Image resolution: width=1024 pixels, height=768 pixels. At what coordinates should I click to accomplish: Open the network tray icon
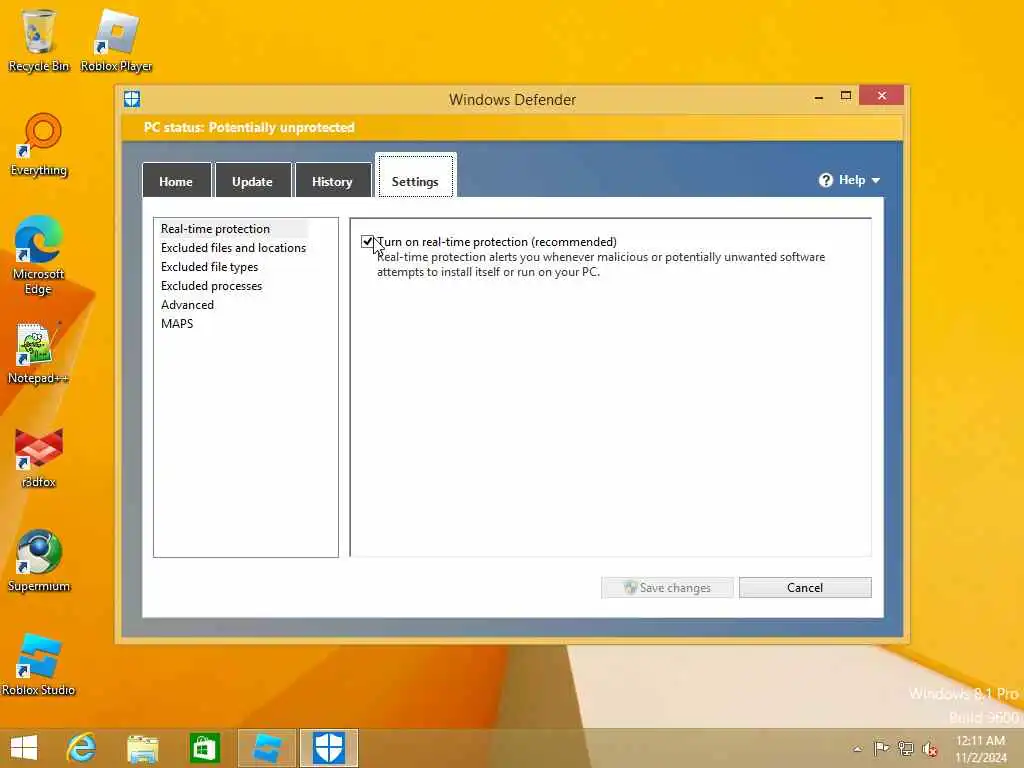(905, 748)
